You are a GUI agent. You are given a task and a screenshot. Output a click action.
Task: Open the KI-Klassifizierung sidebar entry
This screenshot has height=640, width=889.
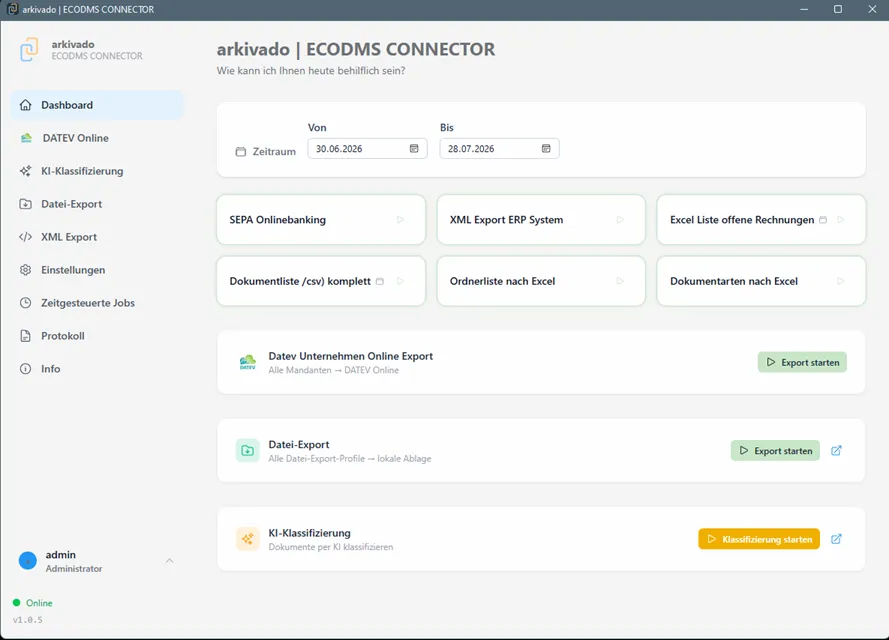[97, 171]
